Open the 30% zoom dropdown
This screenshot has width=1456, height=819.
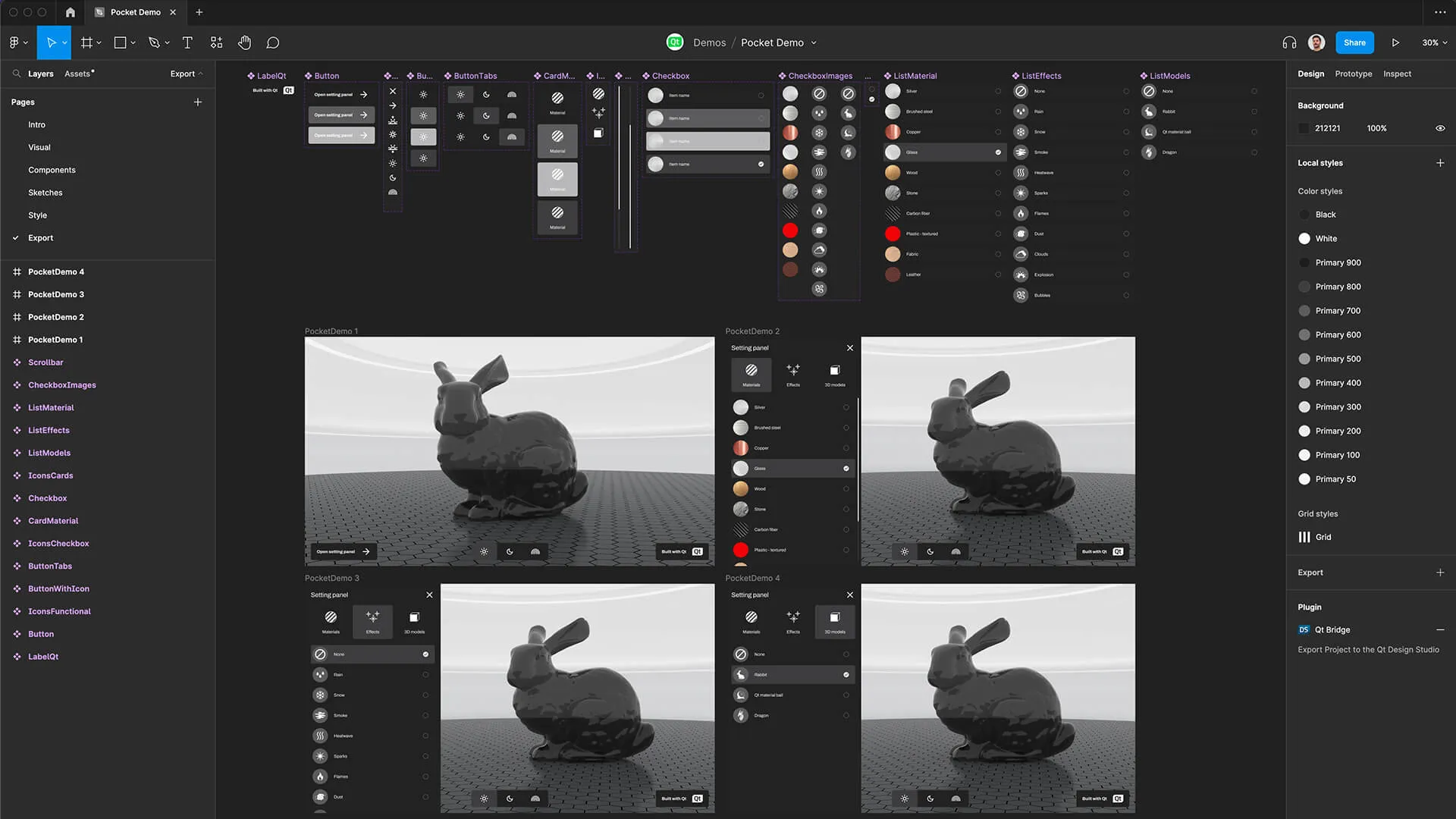1434,42
